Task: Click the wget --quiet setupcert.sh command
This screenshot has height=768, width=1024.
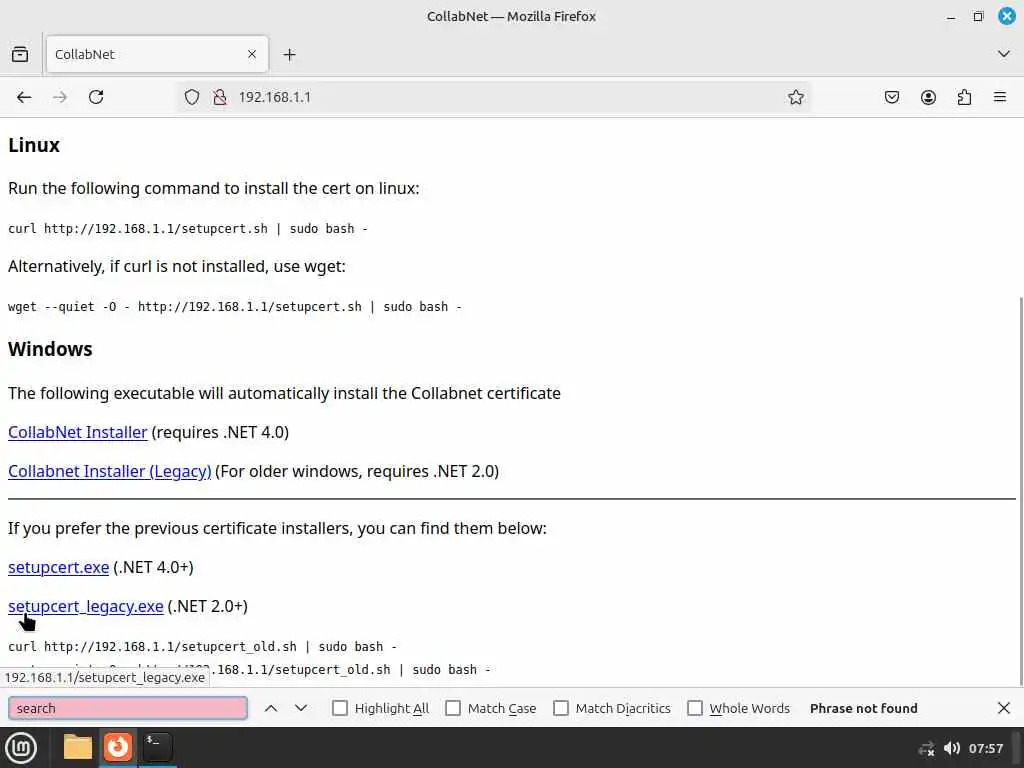Action: [234, 307]
